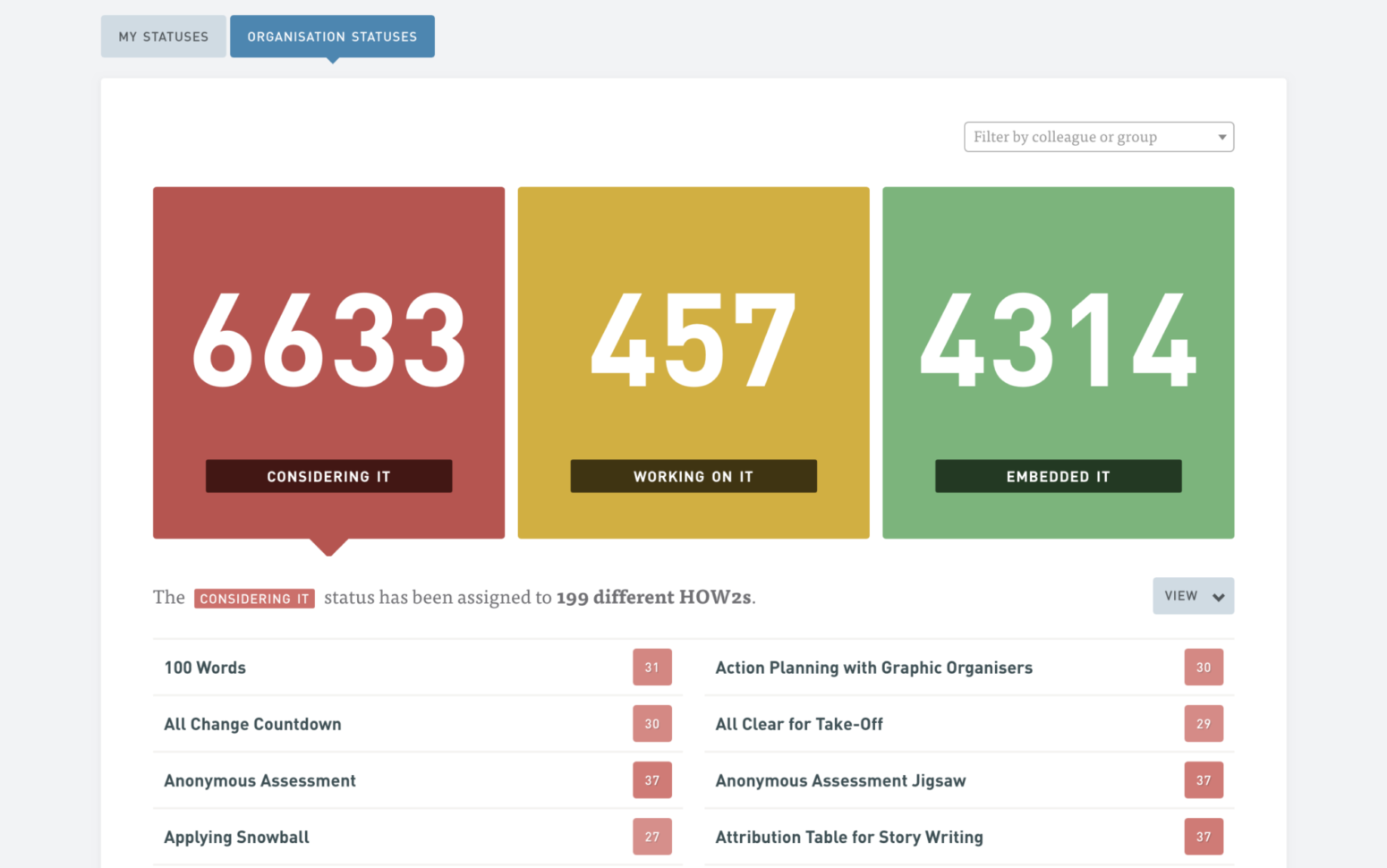Open the All Clear for Take-Off entry
This screenshot has width=1387, height=868.
click(799, 724)
